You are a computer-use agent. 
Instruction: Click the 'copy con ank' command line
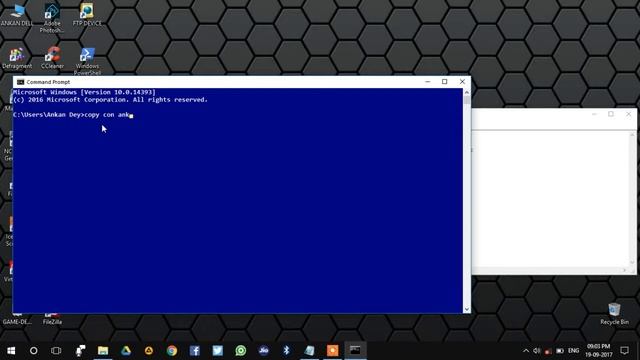73,115
